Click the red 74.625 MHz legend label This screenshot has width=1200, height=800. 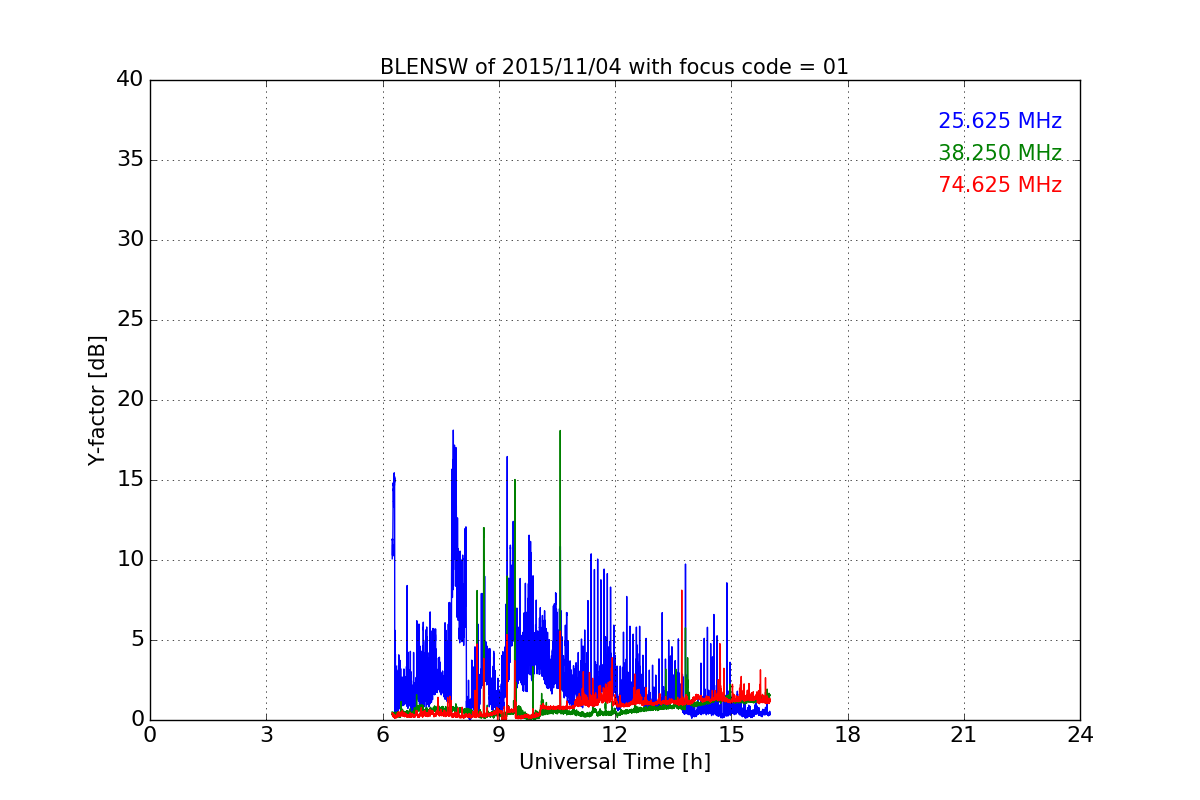pyautogui.click(x=999, y=185)
